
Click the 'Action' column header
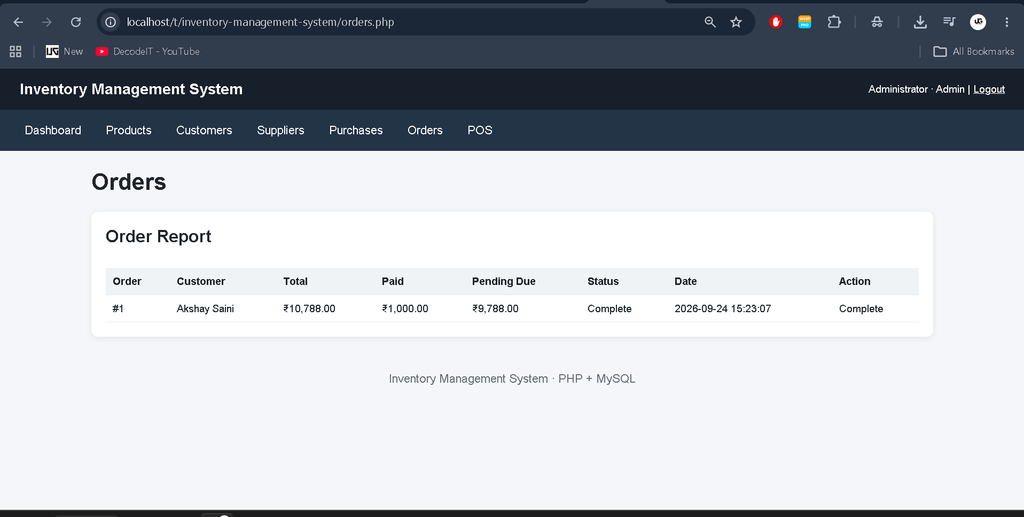[x=854, y=281]
